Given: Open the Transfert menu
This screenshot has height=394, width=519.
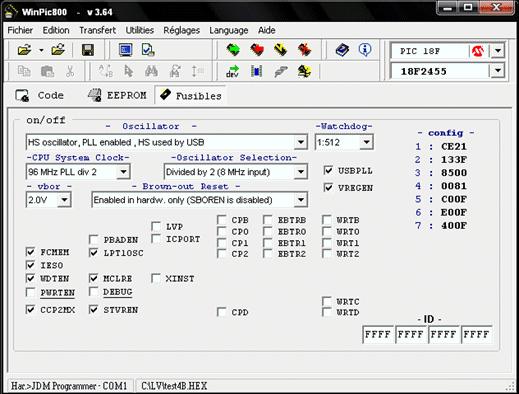Looking at the screenshot, I should point(97,30).
